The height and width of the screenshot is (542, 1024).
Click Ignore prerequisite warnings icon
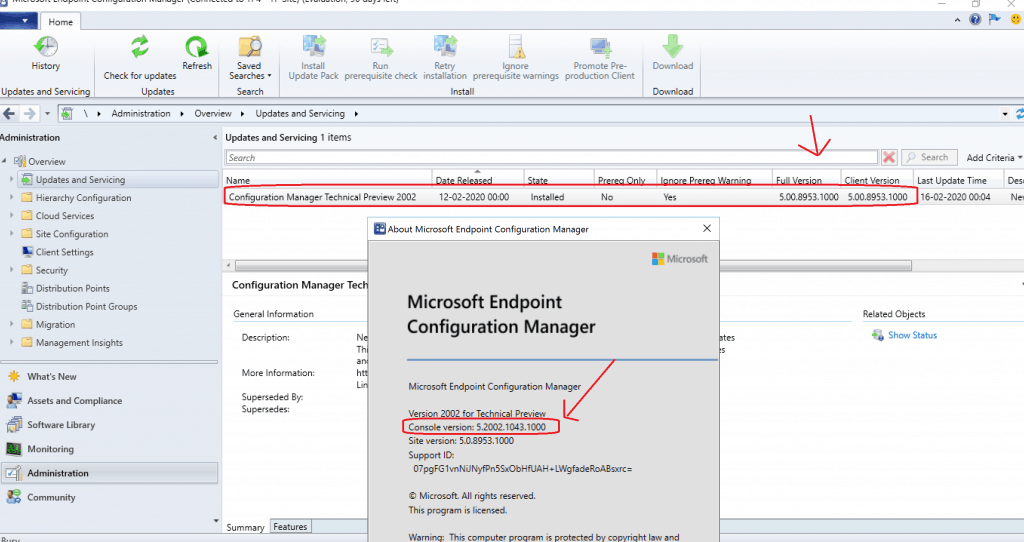516,47
